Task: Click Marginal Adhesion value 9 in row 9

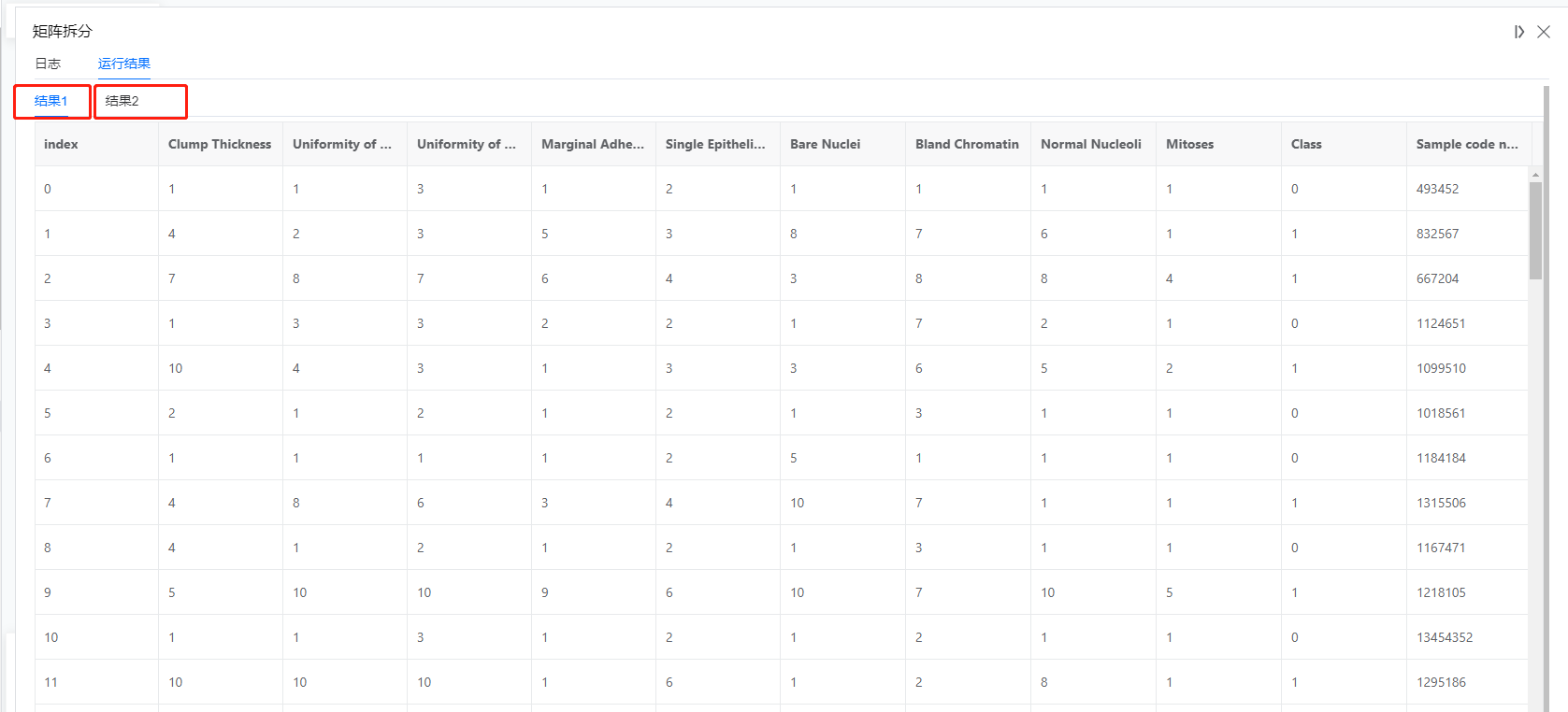Action: click(545, 592)
